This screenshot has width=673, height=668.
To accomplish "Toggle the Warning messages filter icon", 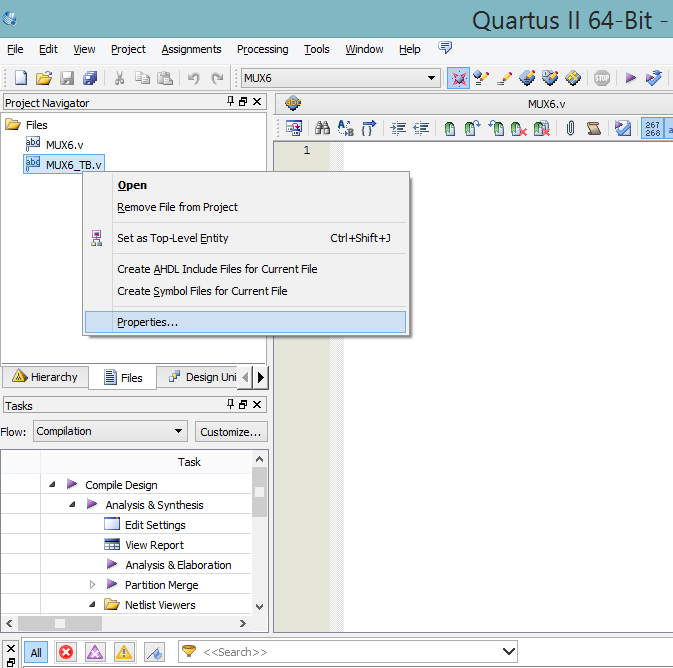I will pyautogui.click(x=124, y=653).
